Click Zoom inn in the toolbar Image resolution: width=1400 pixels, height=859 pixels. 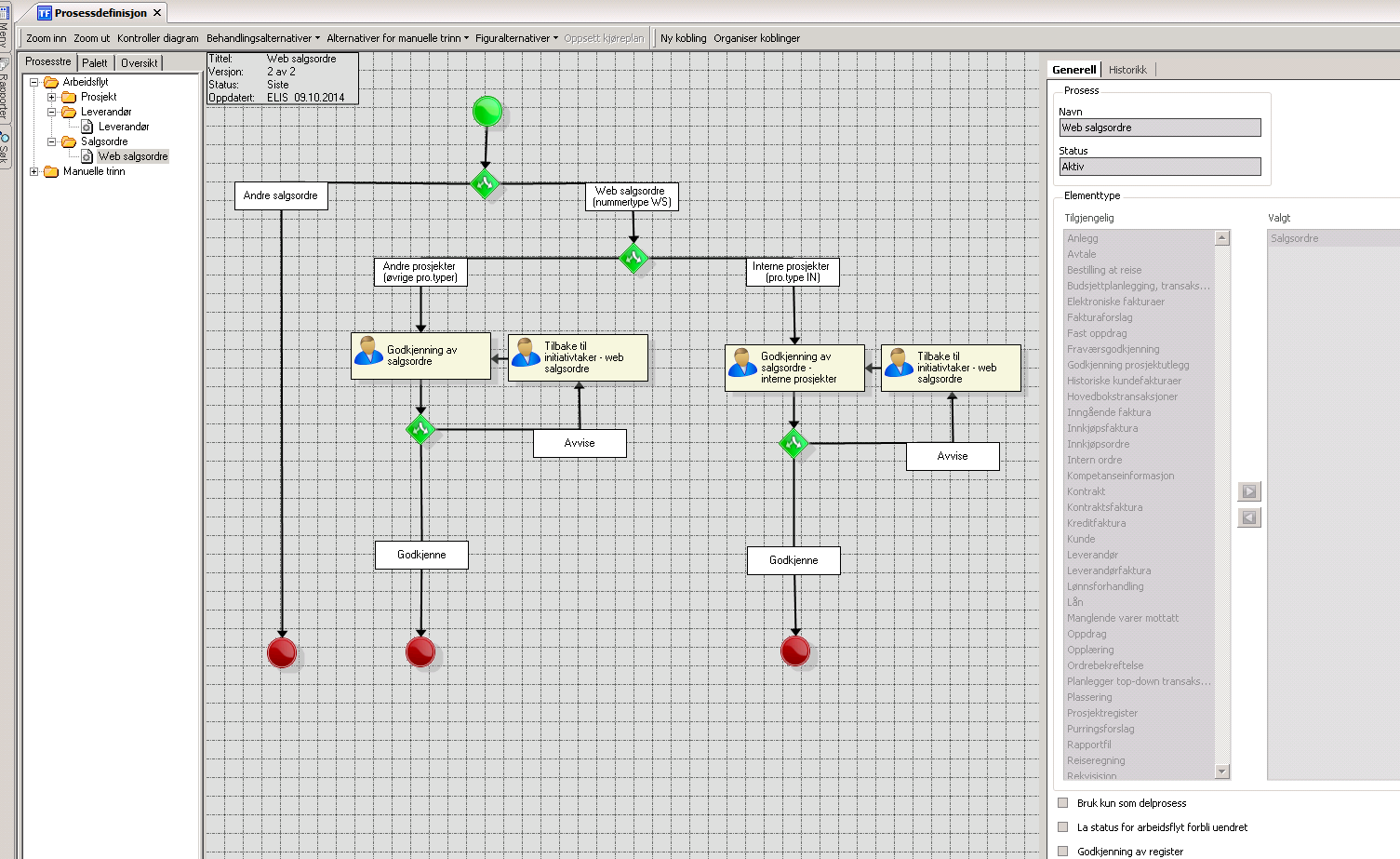(x=47, y=38)
